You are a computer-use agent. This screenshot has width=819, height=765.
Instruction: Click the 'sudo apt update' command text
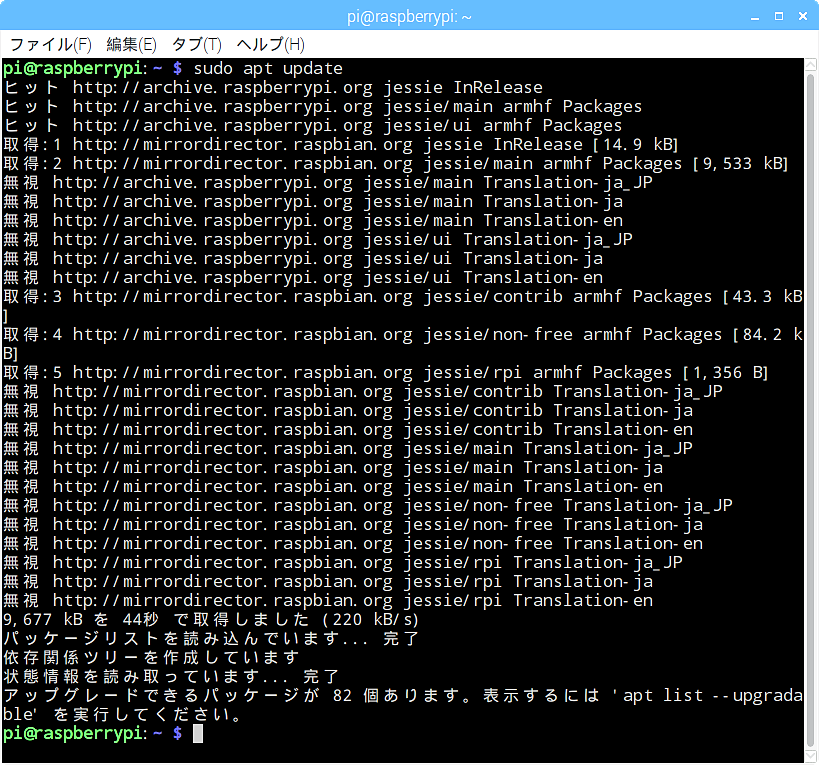tap(268, 68)
